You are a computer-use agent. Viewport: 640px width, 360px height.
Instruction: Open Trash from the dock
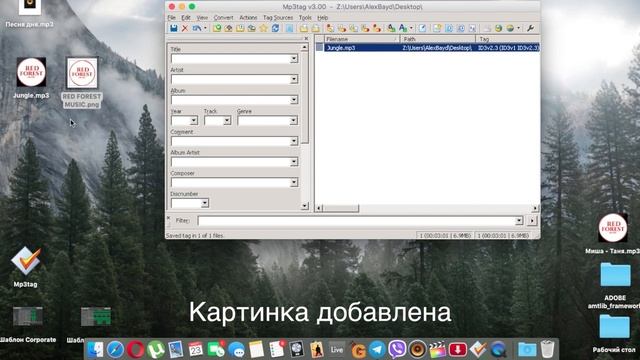pos(547,350)
